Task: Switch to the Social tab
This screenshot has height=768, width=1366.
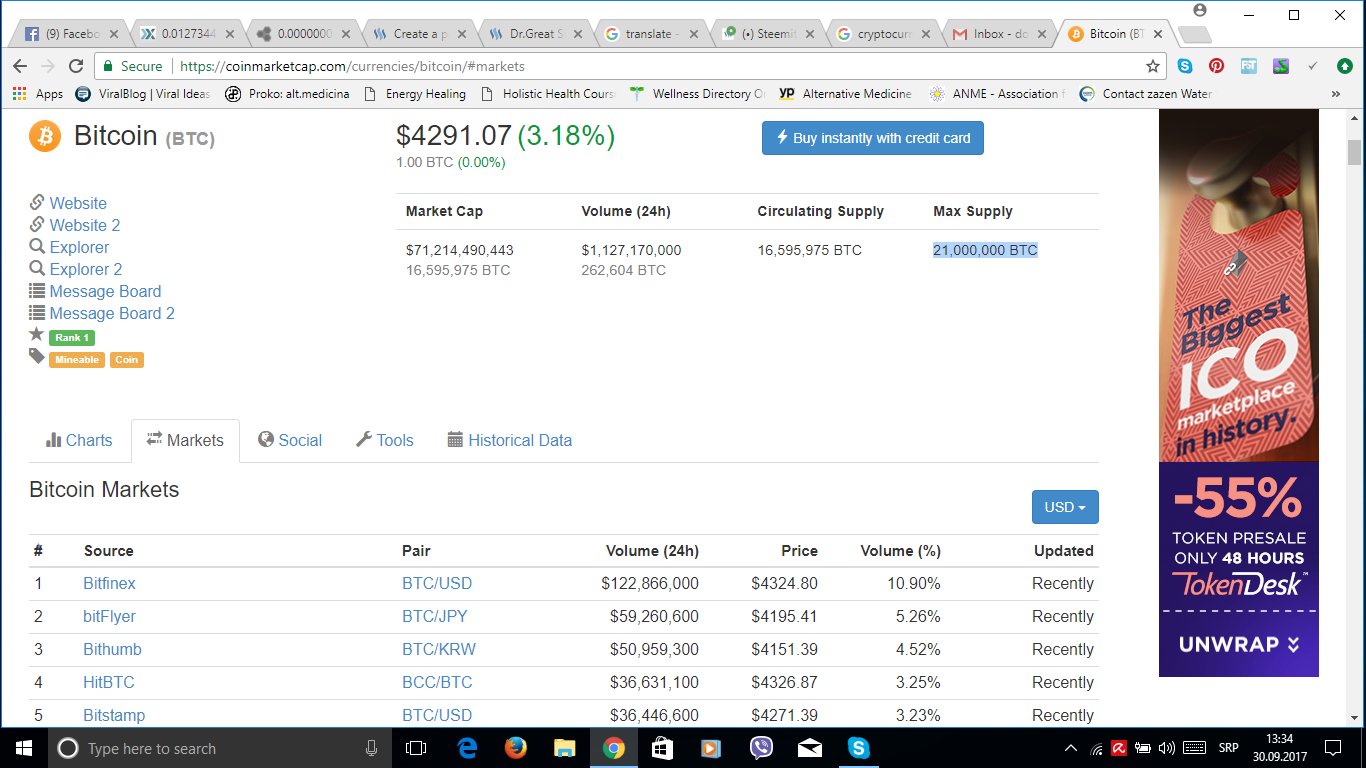Action: [290, 440]
